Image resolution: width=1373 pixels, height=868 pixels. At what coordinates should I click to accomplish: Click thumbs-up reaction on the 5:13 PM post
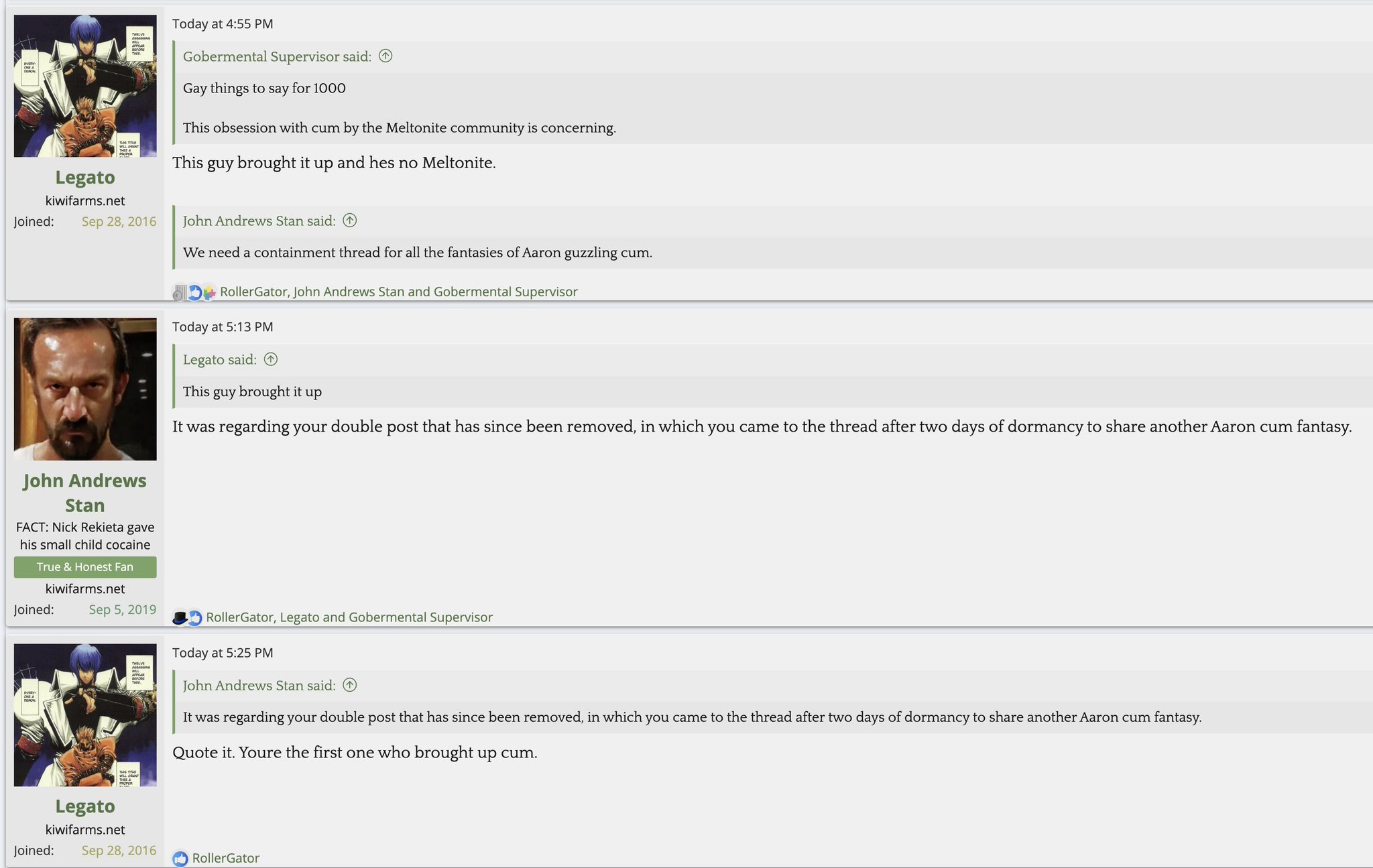pos(195,617)
